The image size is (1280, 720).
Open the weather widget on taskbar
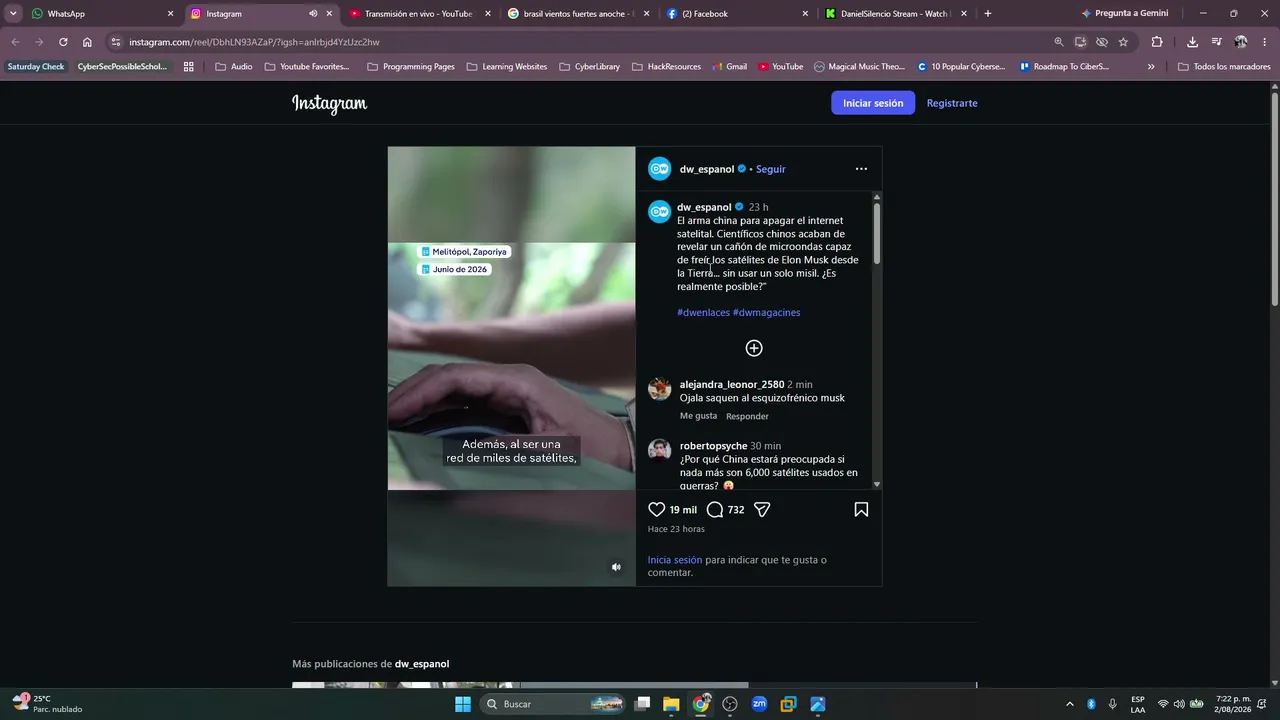pyautogui.click(x=48, y=704)
